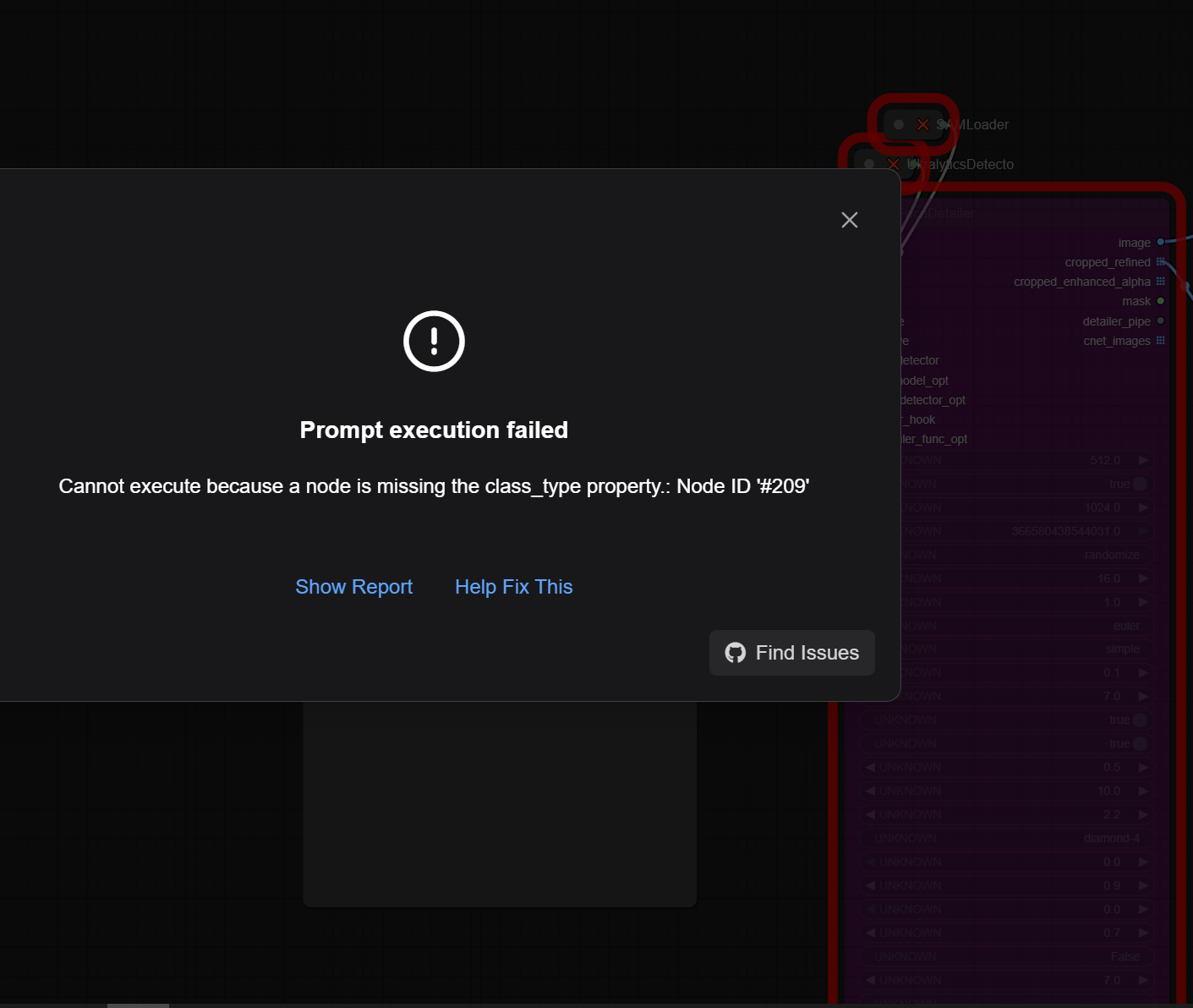Click the exclamation warning icon in the dialog

click(x=434, y=342)
